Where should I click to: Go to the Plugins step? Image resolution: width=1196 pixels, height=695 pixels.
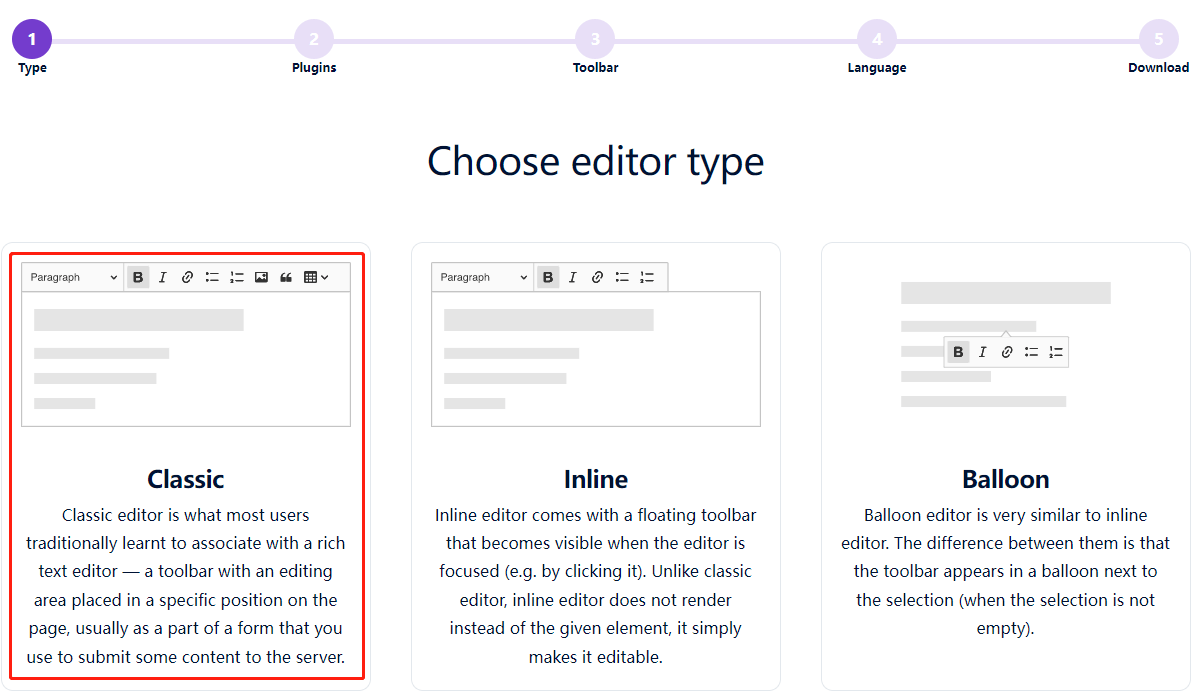click(x=314, y=38)
